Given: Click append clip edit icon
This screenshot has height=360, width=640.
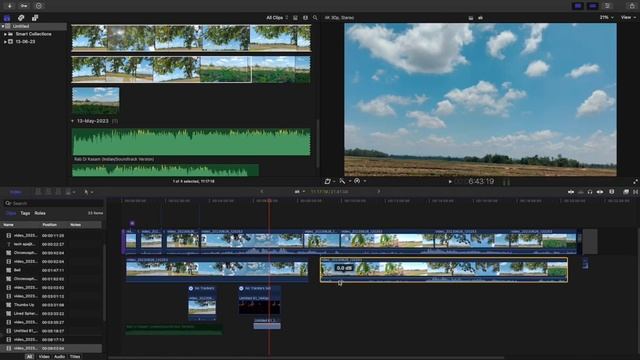Looking at the screenshot, I should click(58, 192).
